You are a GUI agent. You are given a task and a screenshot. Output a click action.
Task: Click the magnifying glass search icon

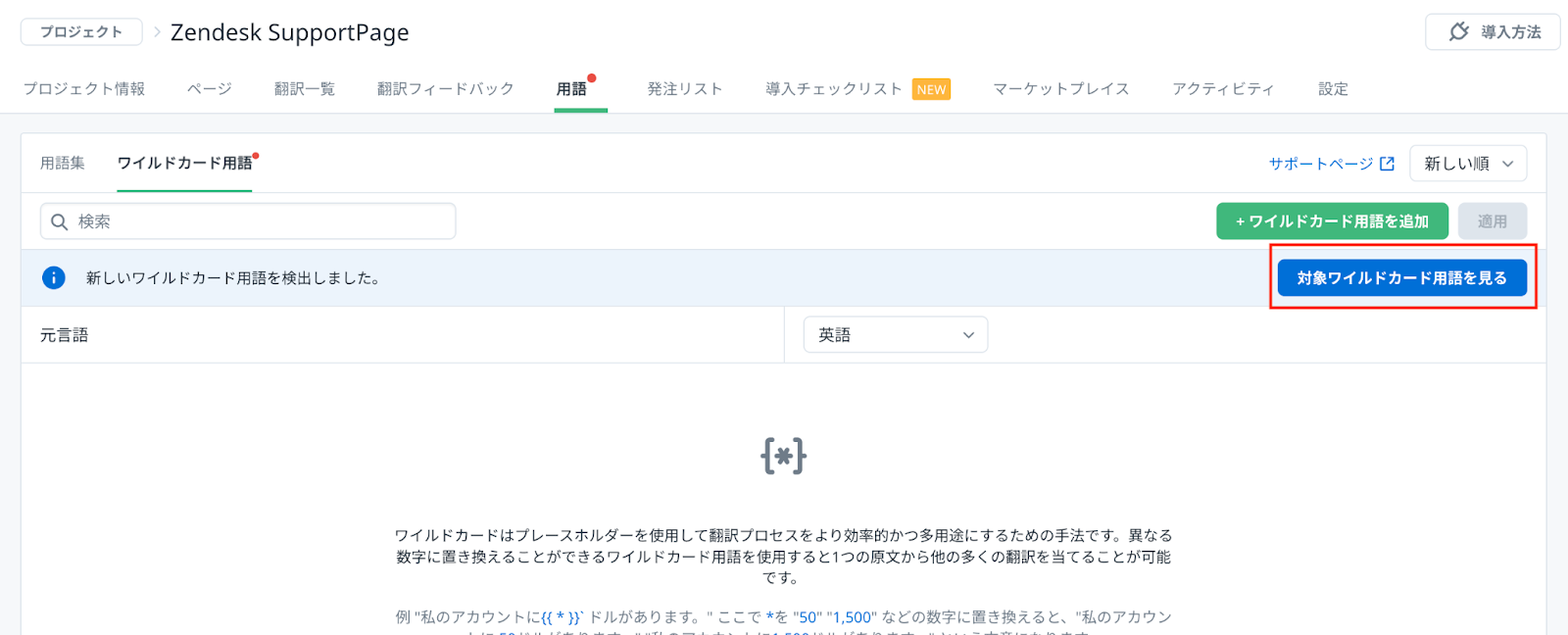[59, 221]
